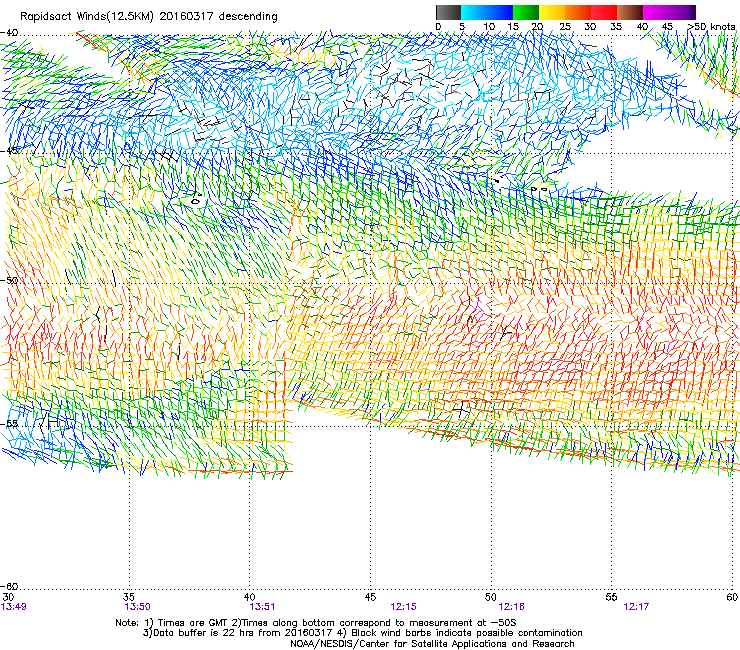Click the 55 longitude axis label
The height and width of the screenshot is (650, 740).
611,598
